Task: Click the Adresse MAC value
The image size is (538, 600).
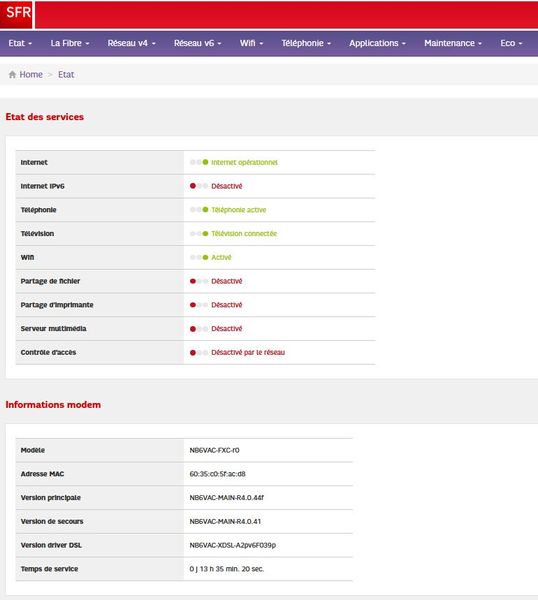Action: 217,474
